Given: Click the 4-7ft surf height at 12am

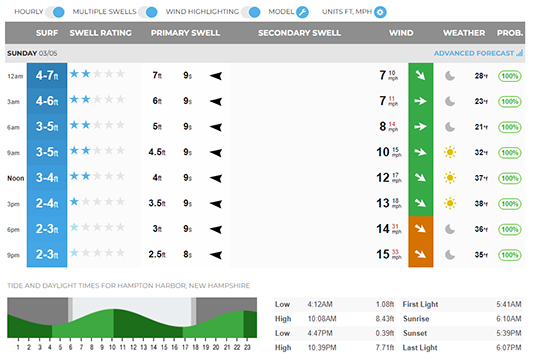Looking at the screenshot, I should [47, 75].
